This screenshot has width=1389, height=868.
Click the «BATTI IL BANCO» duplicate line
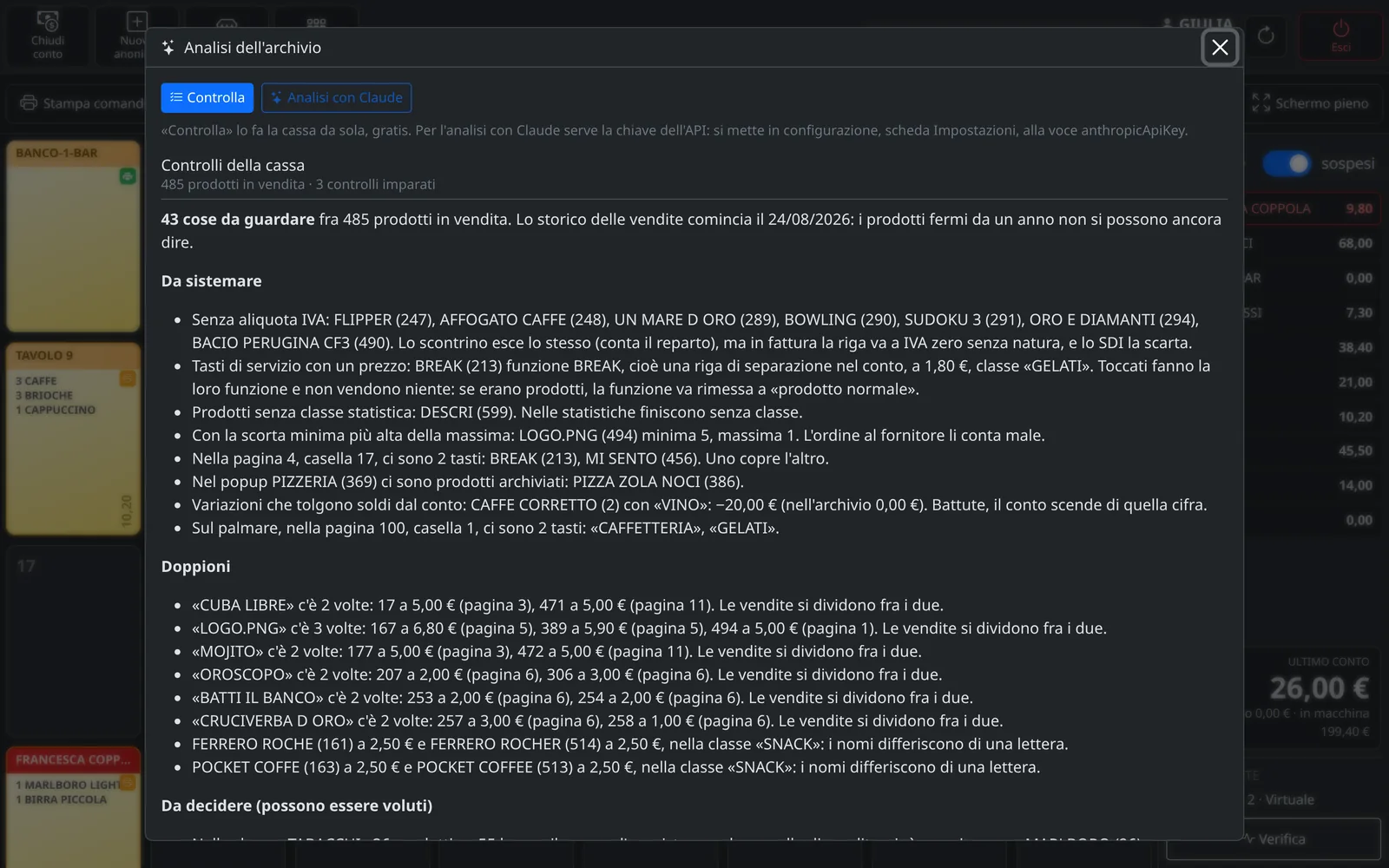click(x=583, y=698)
